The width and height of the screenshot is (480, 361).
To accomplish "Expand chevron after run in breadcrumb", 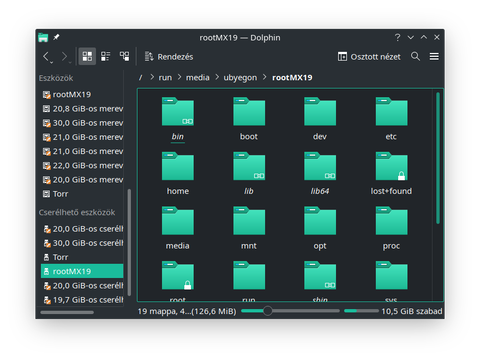I will coord(179,77).
